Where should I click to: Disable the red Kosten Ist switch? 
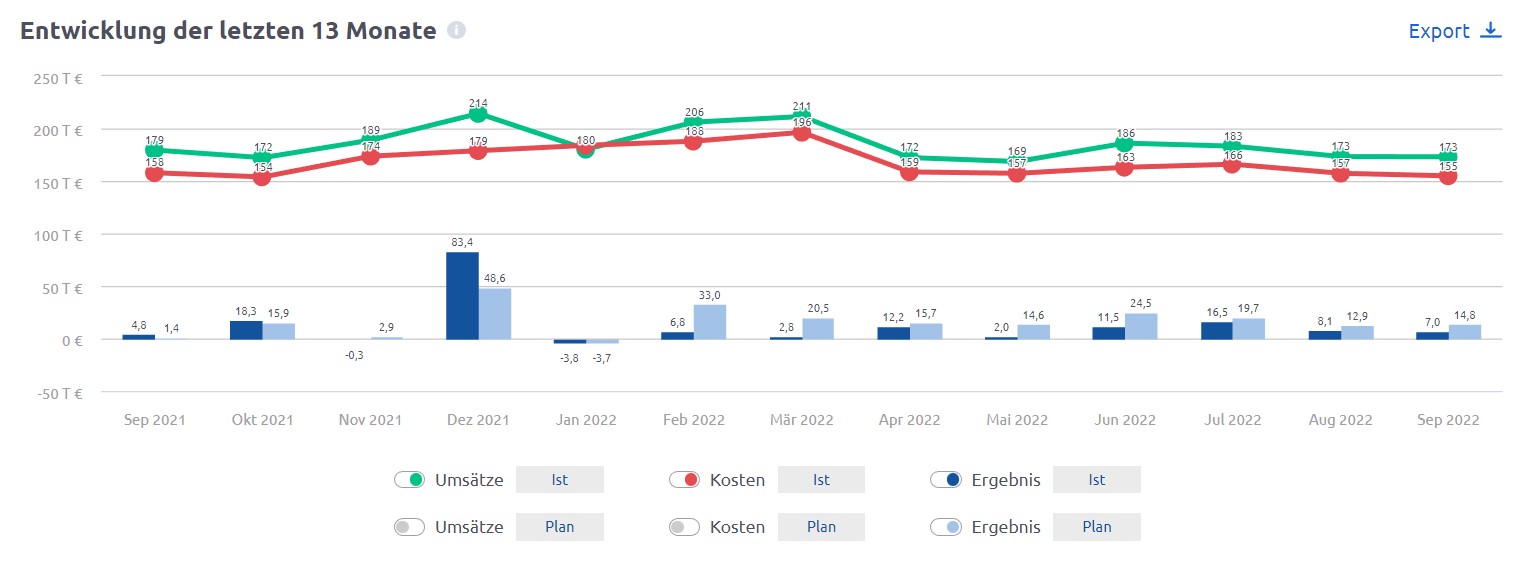(x=684, y=480)
